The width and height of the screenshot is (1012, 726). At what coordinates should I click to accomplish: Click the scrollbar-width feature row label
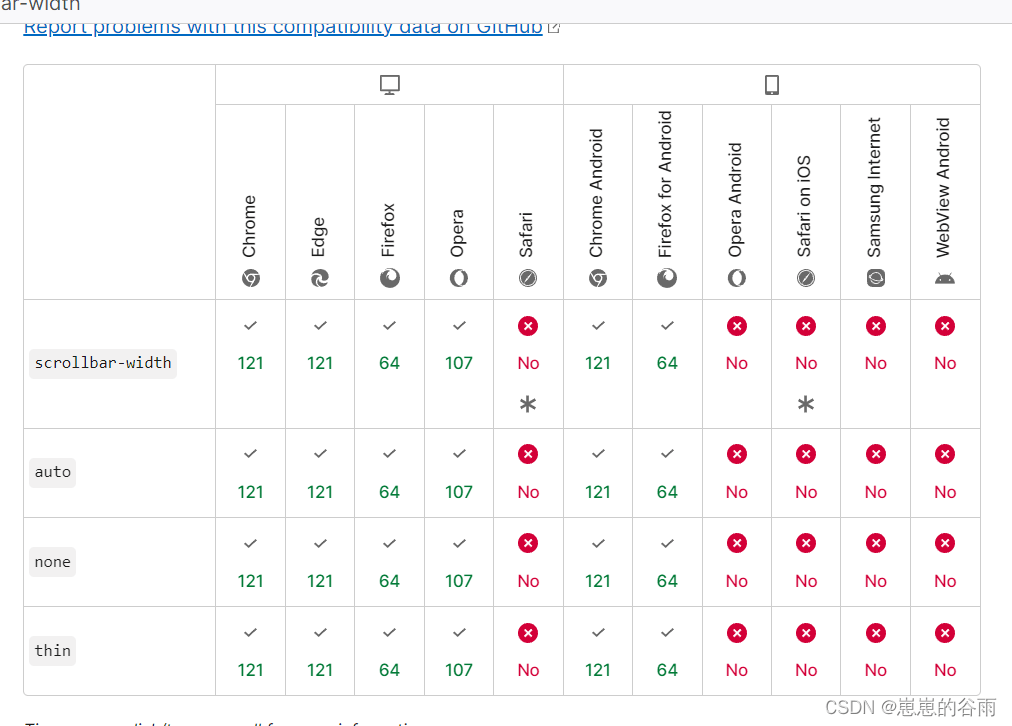coord(103,363)
